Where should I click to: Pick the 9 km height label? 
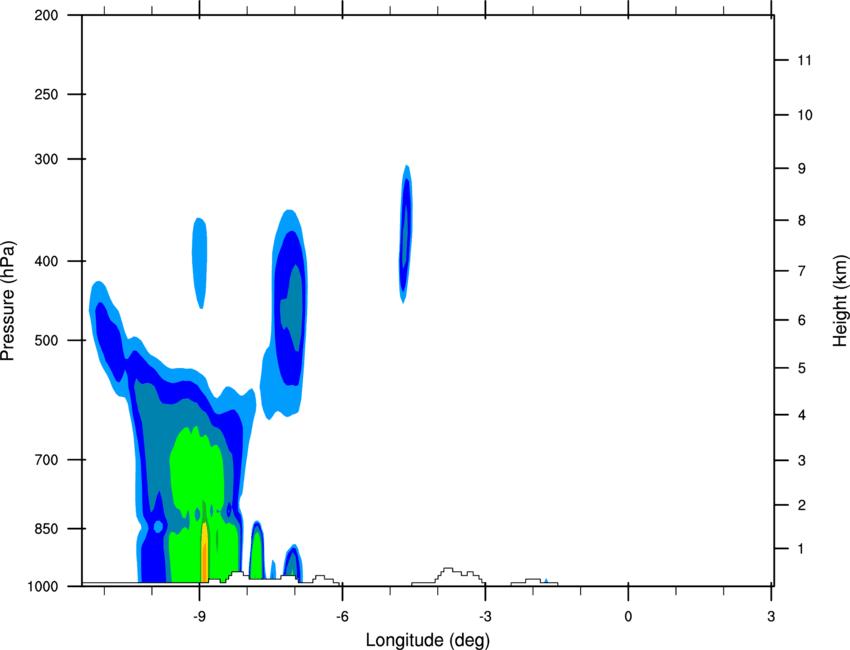801,169
